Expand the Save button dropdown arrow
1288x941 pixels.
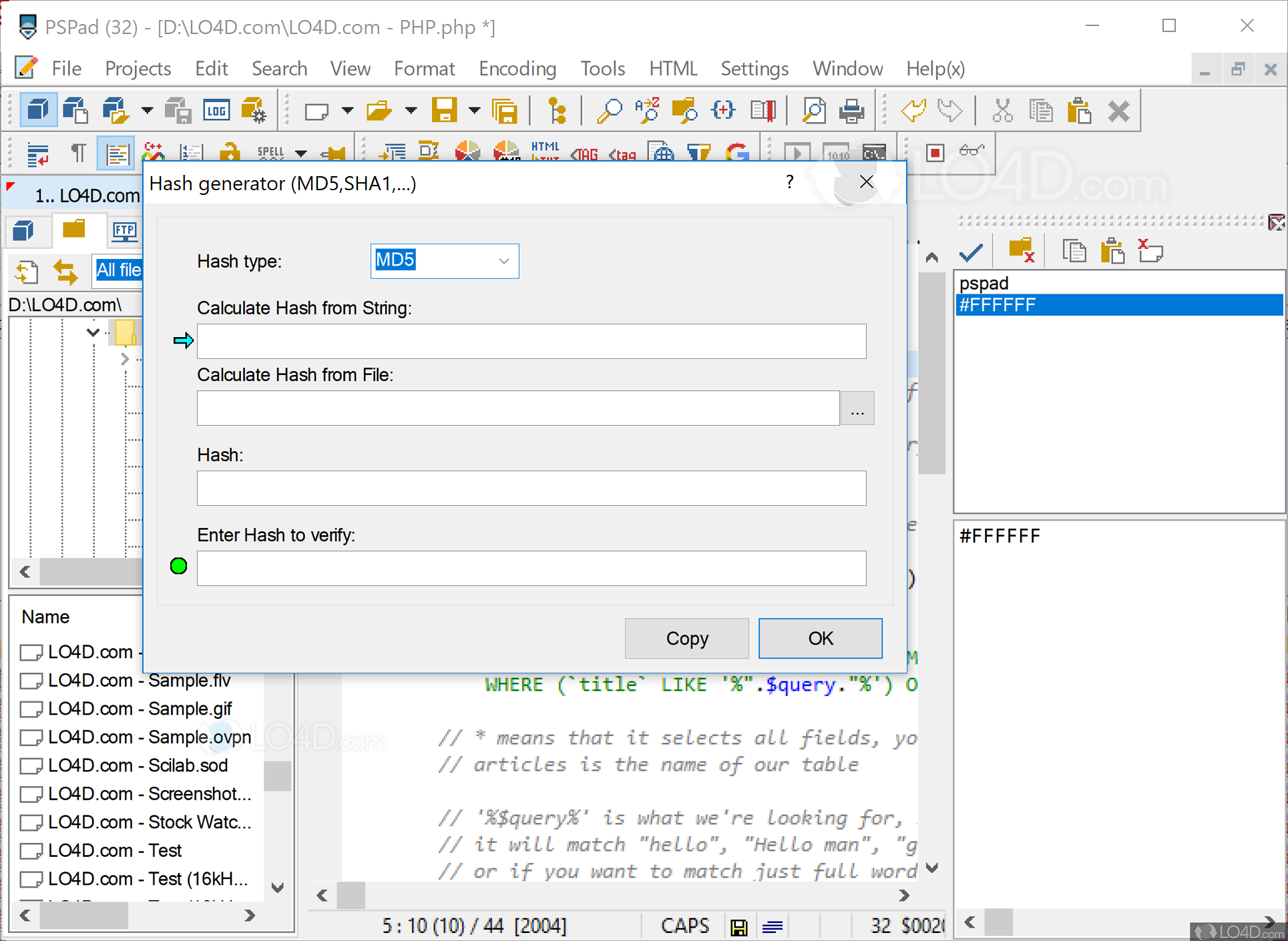coord(474,110)
